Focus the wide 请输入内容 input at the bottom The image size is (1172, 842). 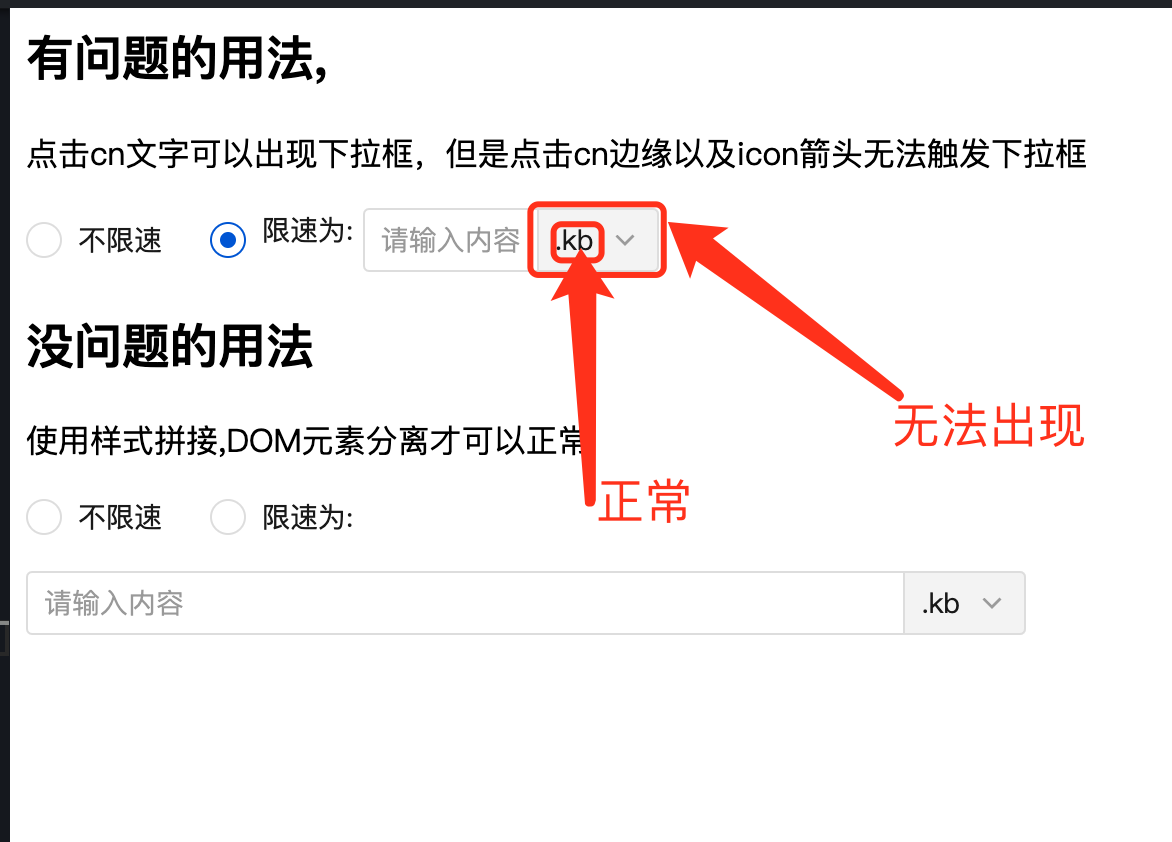(x=466, y=603)
